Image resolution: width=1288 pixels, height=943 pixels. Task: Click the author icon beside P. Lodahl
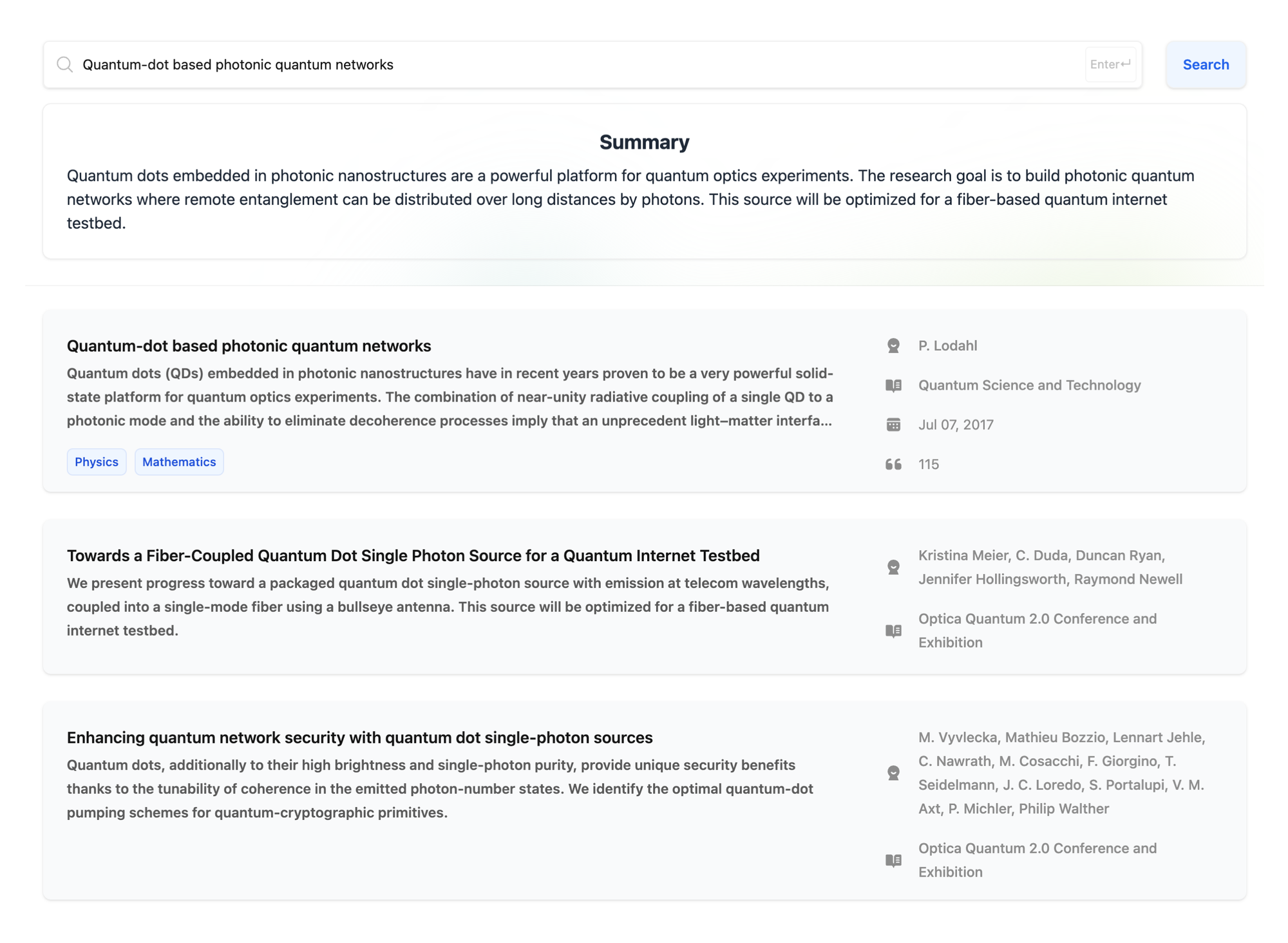pos(893,346)
